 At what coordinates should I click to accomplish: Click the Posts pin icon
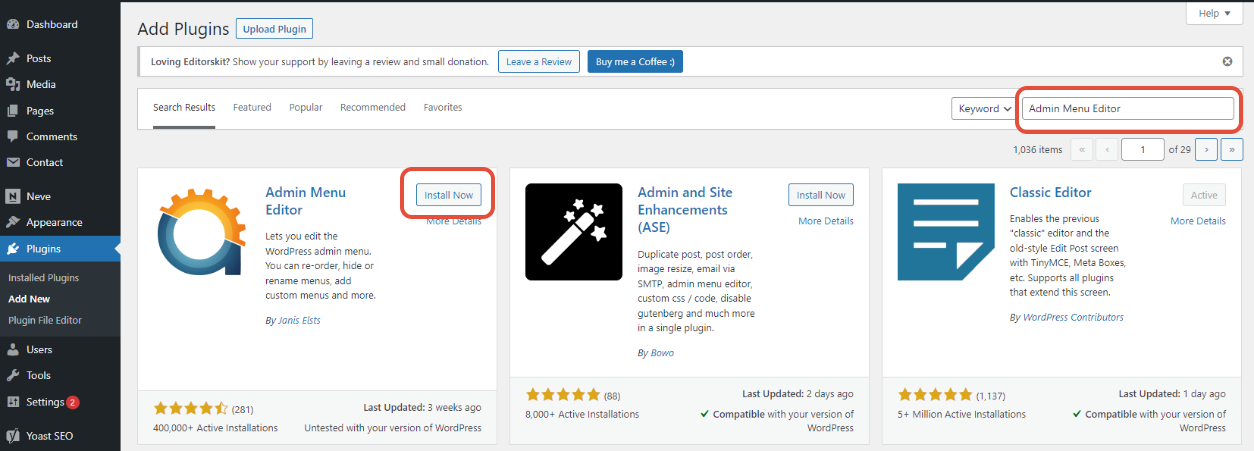coord(13,59)
